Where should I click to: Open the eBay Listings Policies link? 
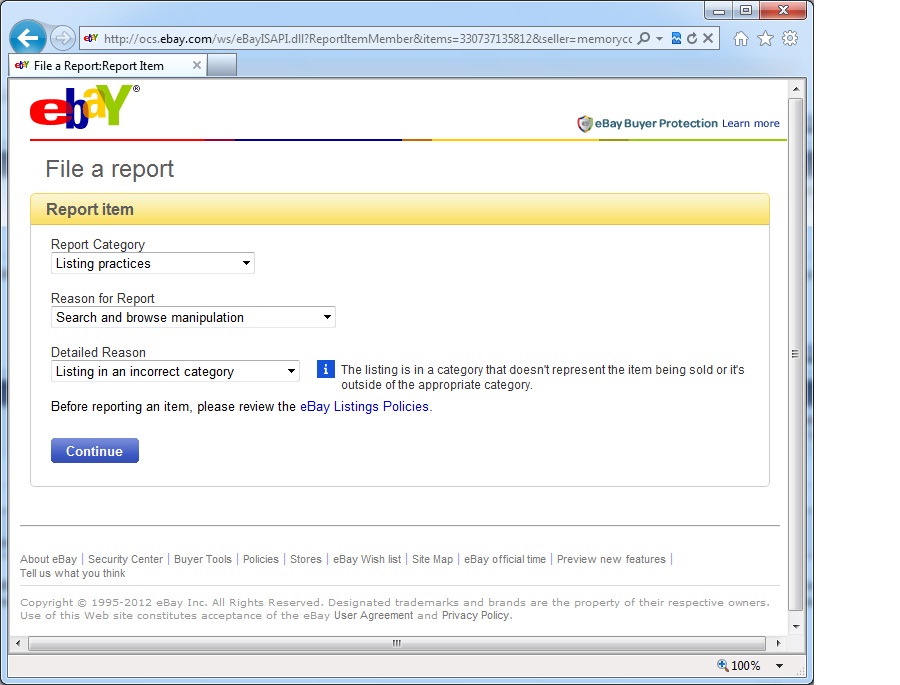[364, 407]
